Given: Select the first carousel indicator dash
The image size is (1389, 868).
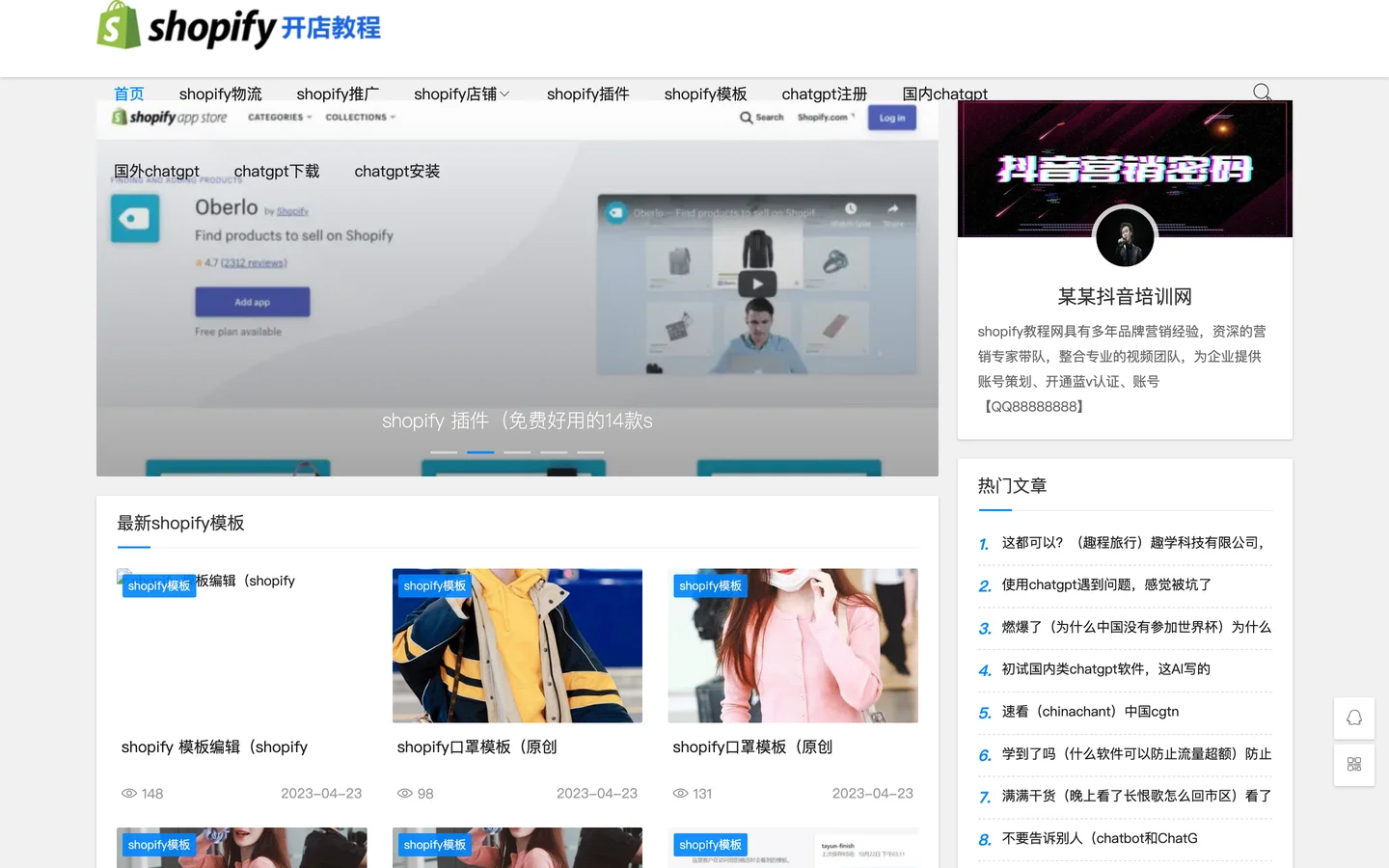Looking at the screenshot, I should point(444,451).
